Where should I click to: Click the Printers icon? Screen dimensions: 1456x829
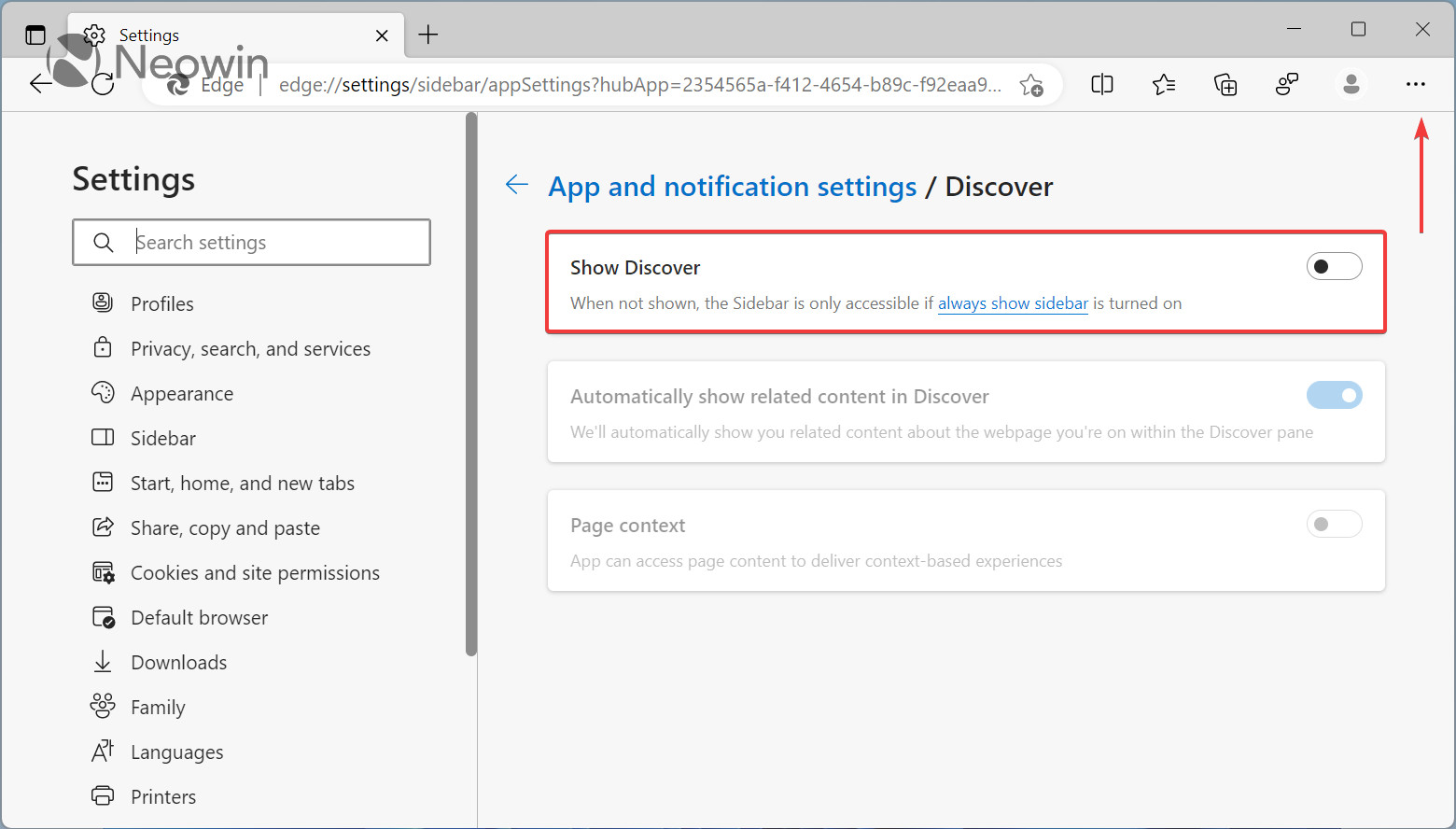pos(103,795)
